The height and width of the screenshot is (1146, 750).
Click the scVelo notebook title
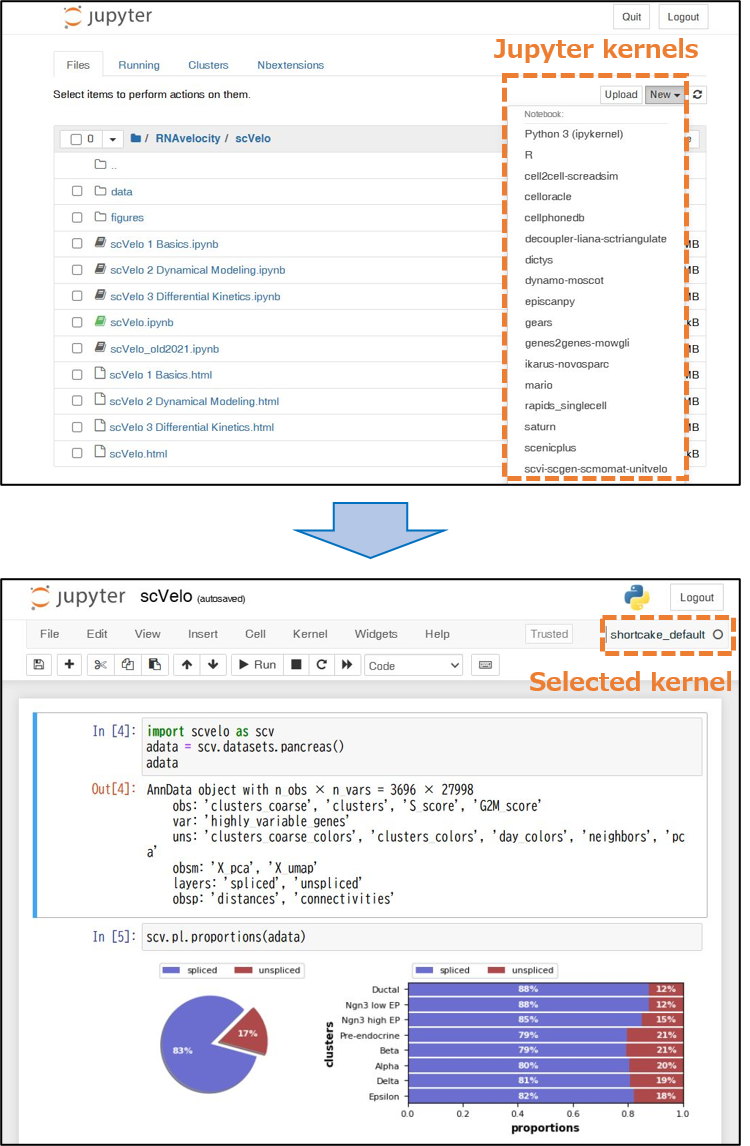point(166,596)
